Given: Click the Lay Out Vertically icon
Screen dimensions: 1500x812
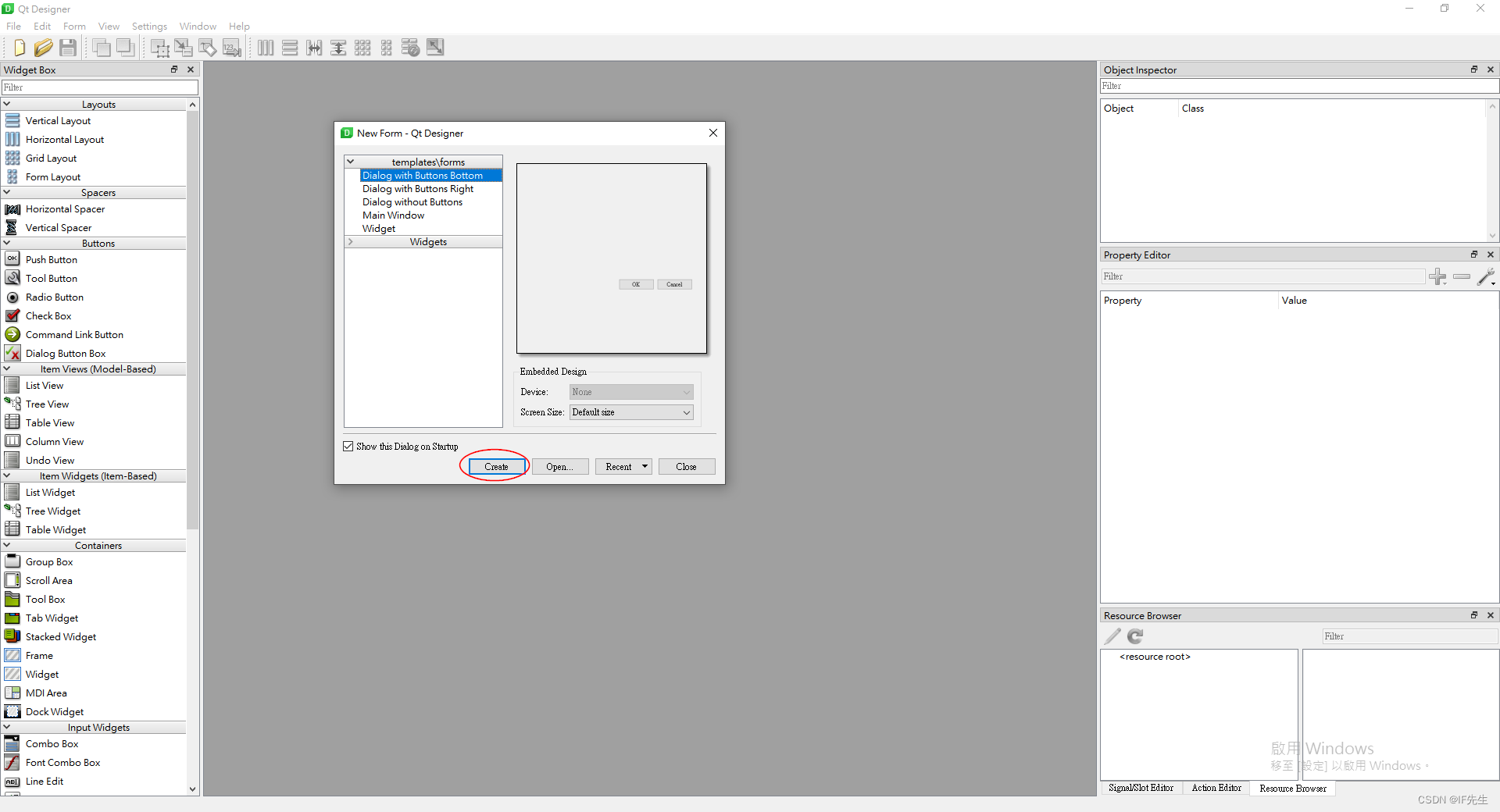Looking at the screenshot, I should coord(290,48).
